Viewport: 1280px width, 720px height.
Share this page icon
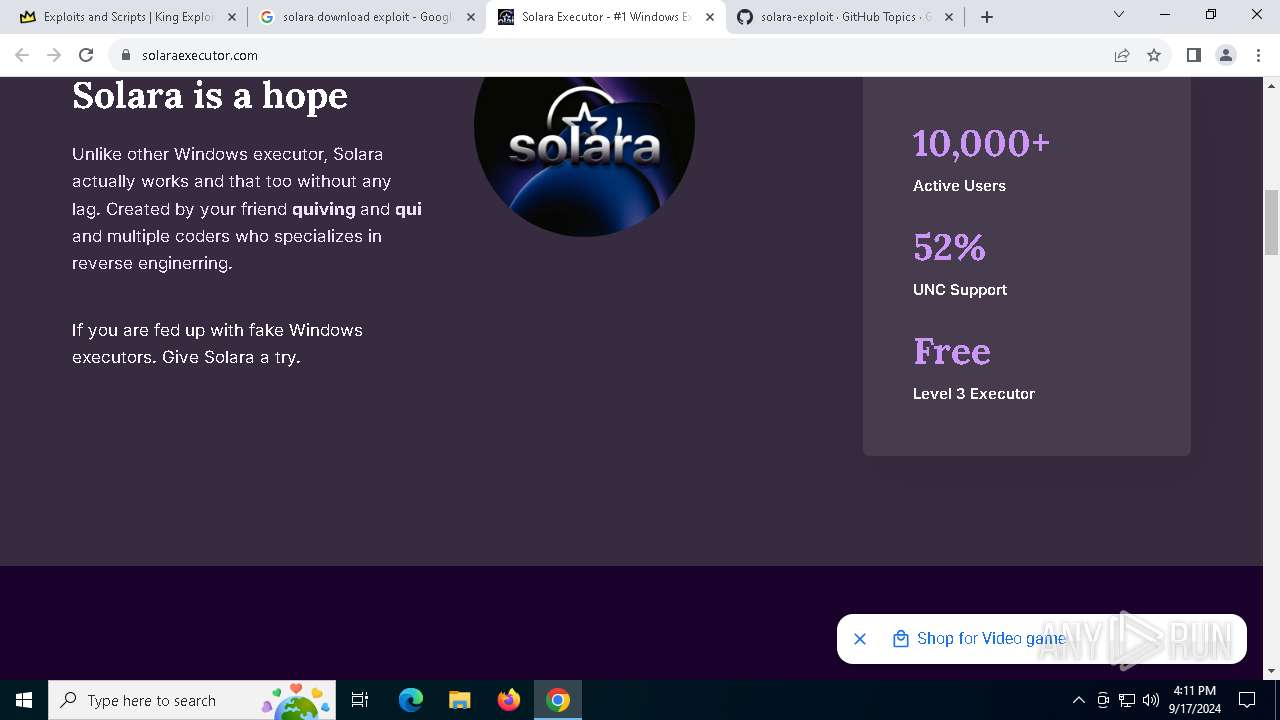(x=1122, y=55)
